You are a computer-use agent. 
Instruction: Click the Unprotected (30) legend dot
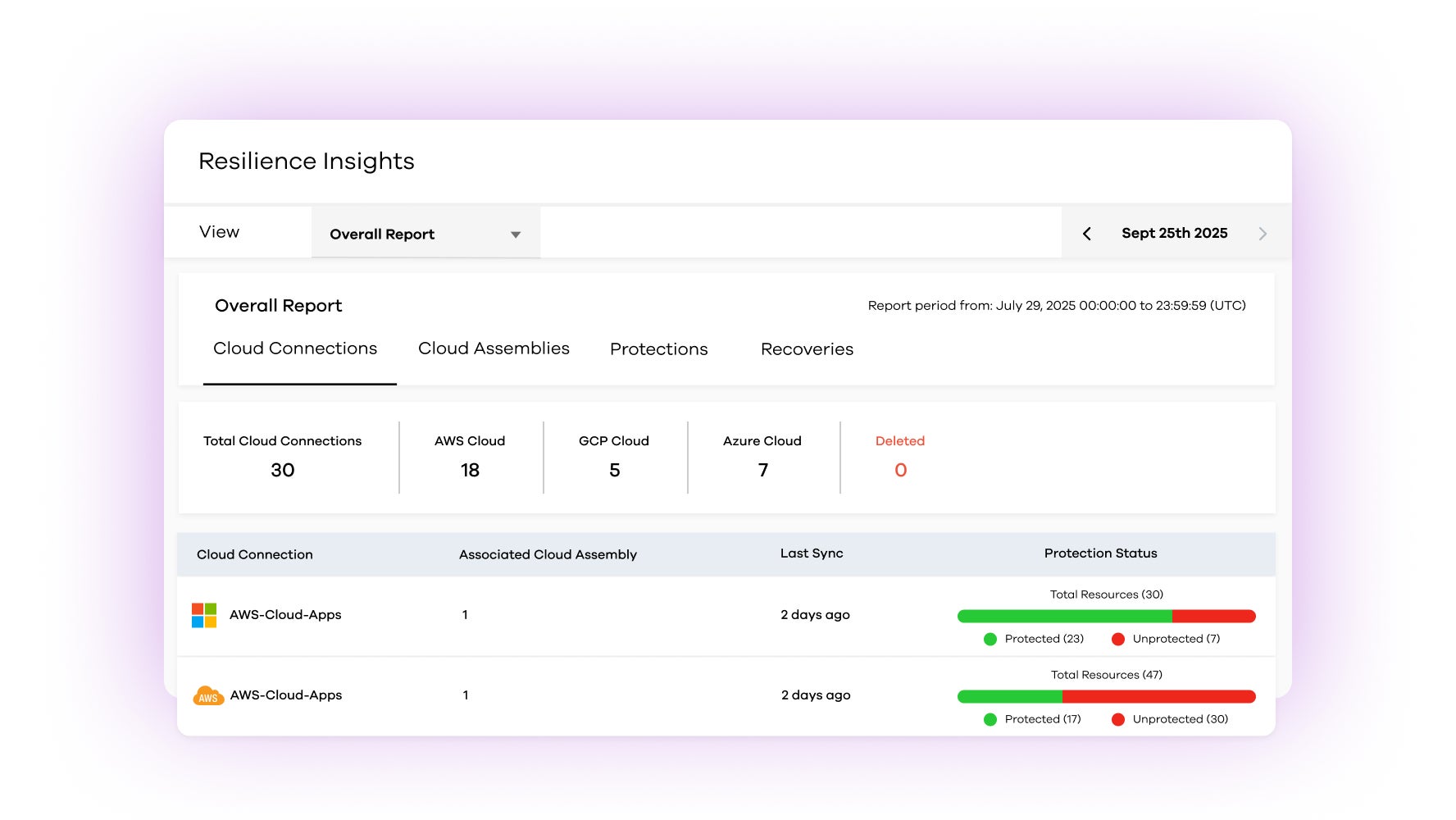pos(1117,718)
